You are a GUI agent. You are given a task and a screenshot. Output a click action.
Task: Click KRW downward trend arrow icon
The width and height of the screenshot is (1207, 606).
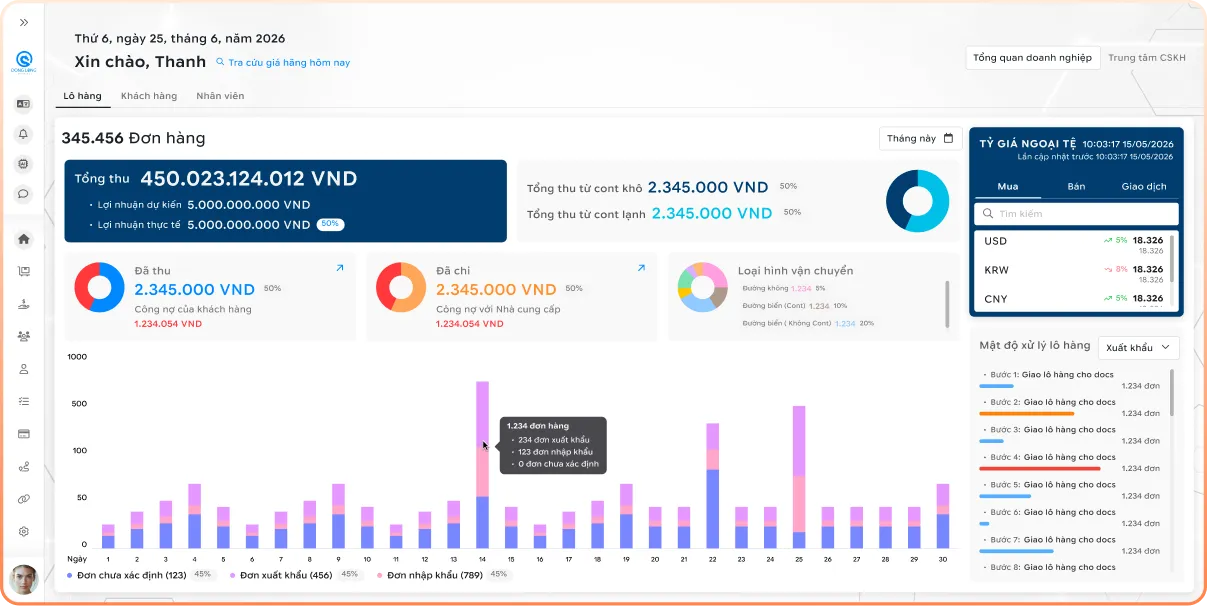click(1108, 269)
